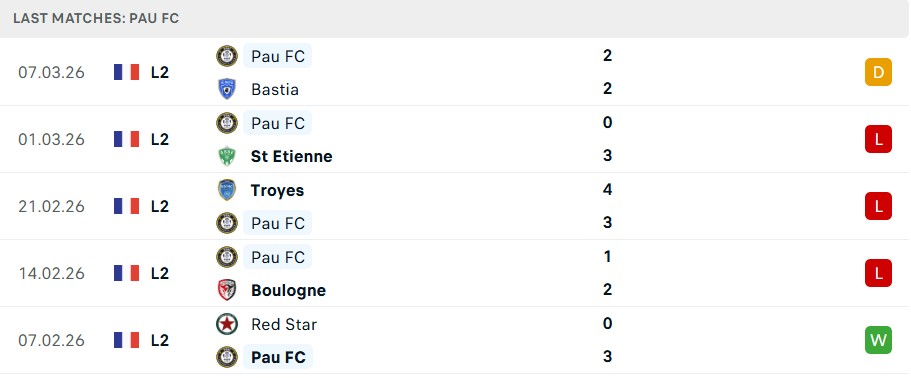Open the St Etienne team link

(x=292, y=156)
